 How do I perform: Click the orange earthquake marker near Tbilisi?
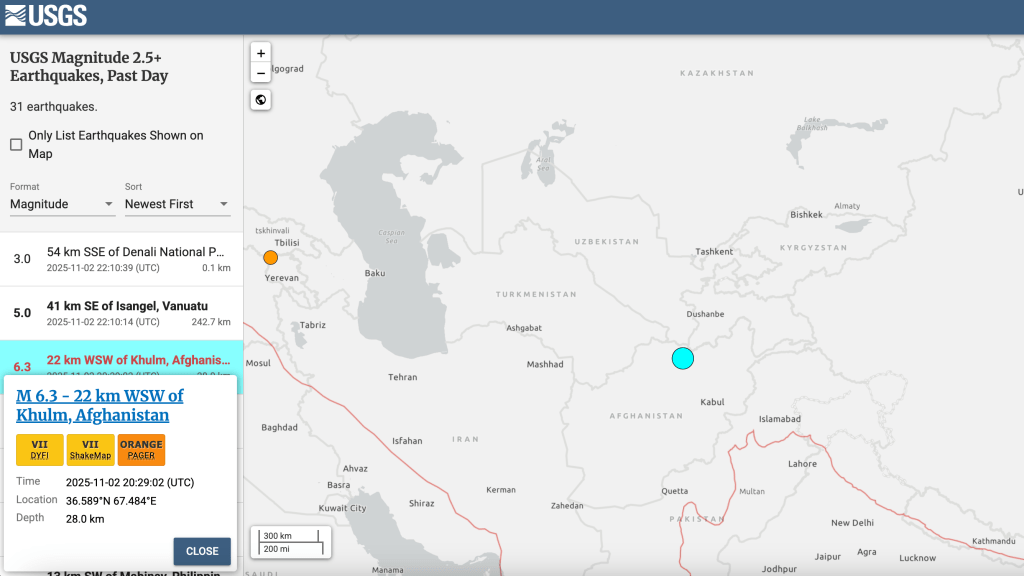coord(270,258)
